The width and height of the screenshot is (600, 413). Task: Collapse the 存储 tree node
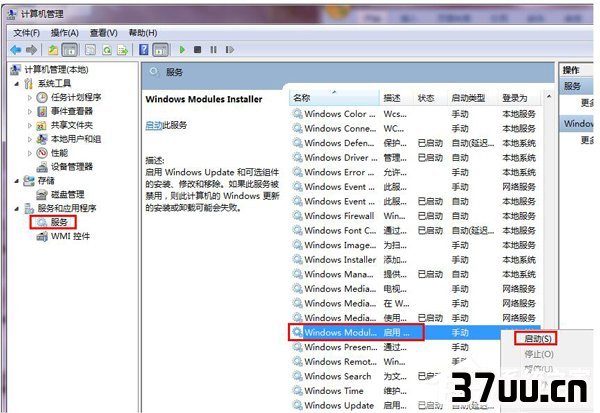[x=16, y=181]
